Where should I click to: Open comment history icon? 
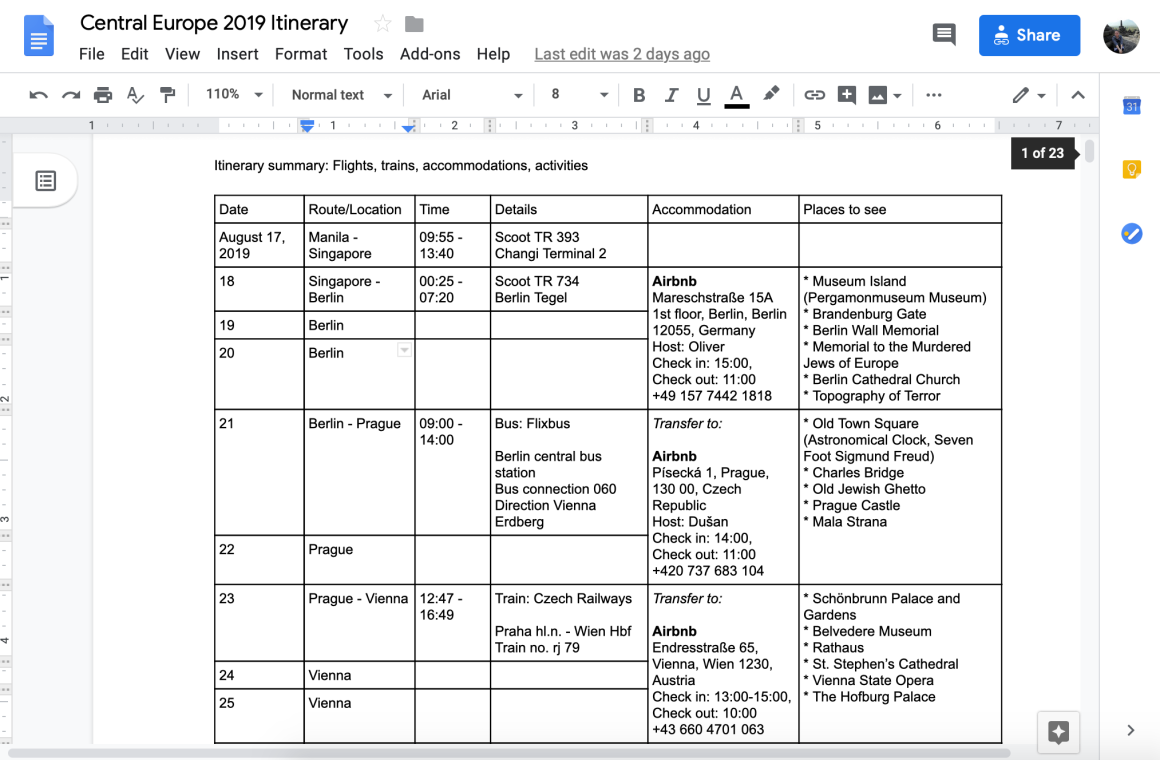click(x=943, y=35)
